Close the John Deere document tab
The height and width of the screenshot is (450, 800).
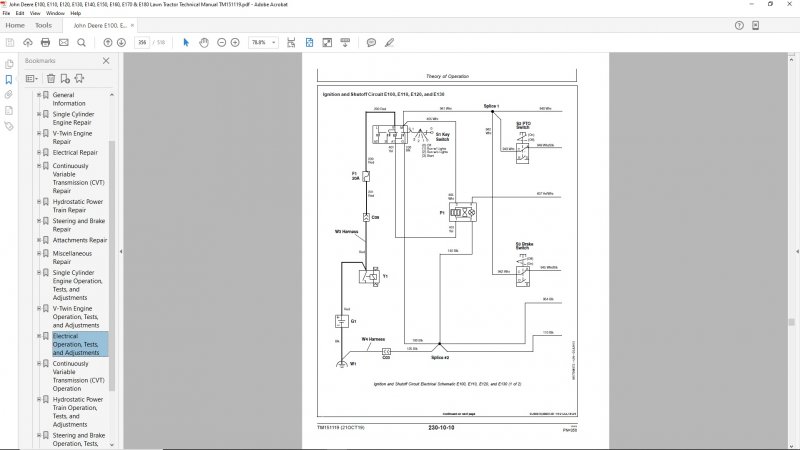[x=133, y=26]
